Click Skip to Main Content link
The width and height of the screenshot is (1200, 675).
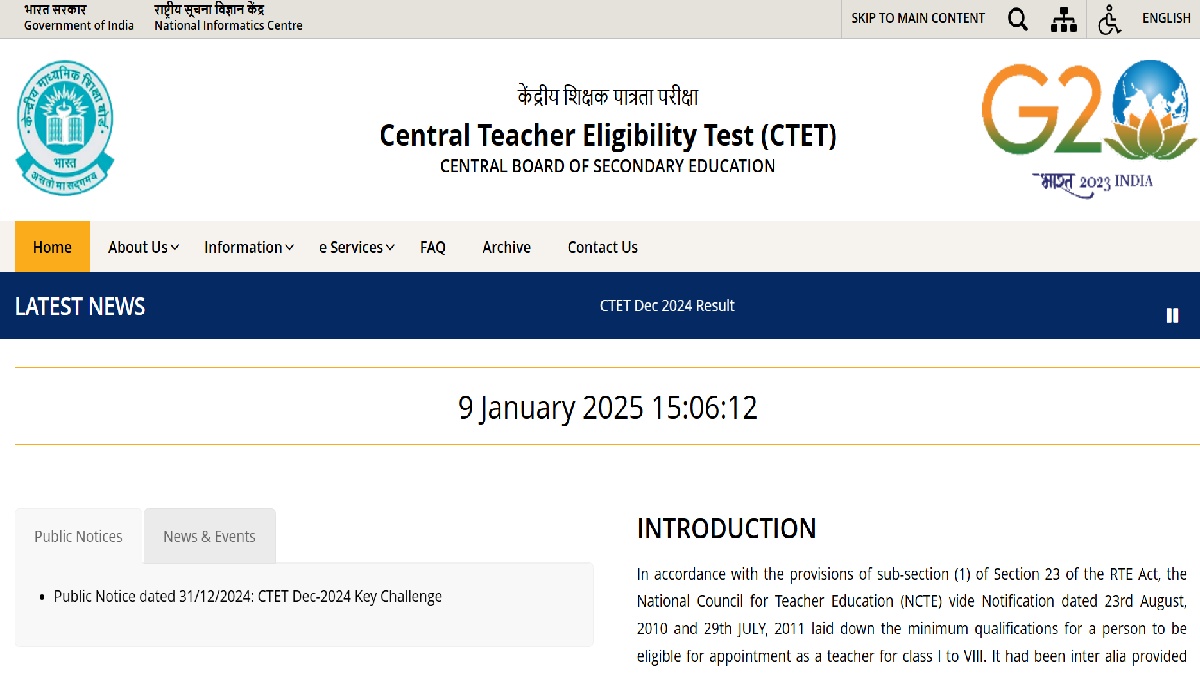[x=918, y=19]
